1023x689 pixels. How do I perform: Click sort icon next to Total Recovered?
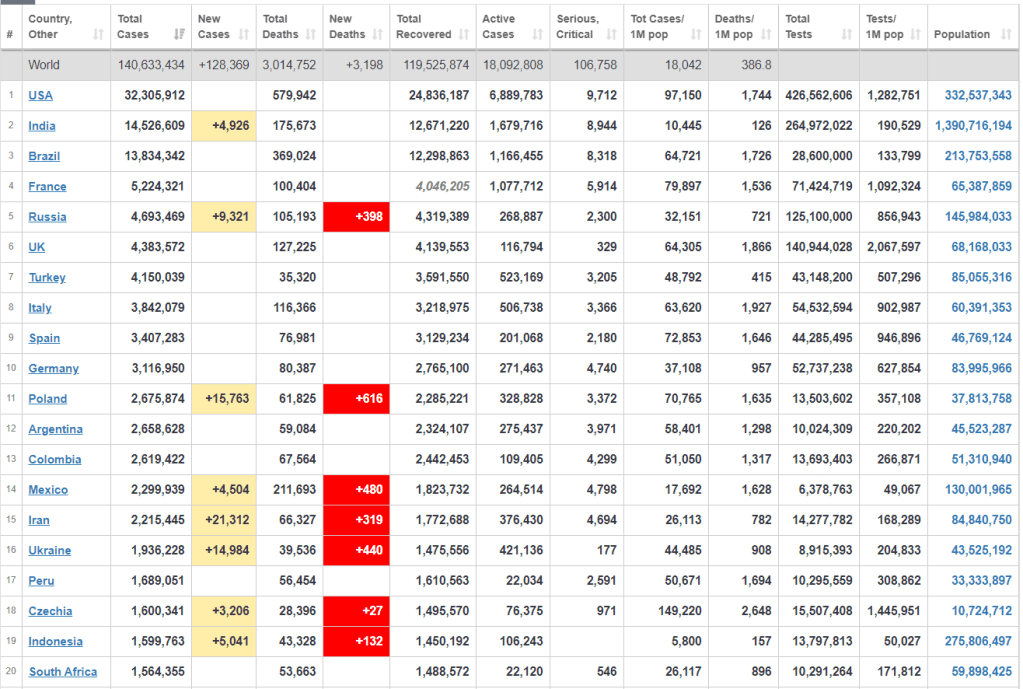466,35
